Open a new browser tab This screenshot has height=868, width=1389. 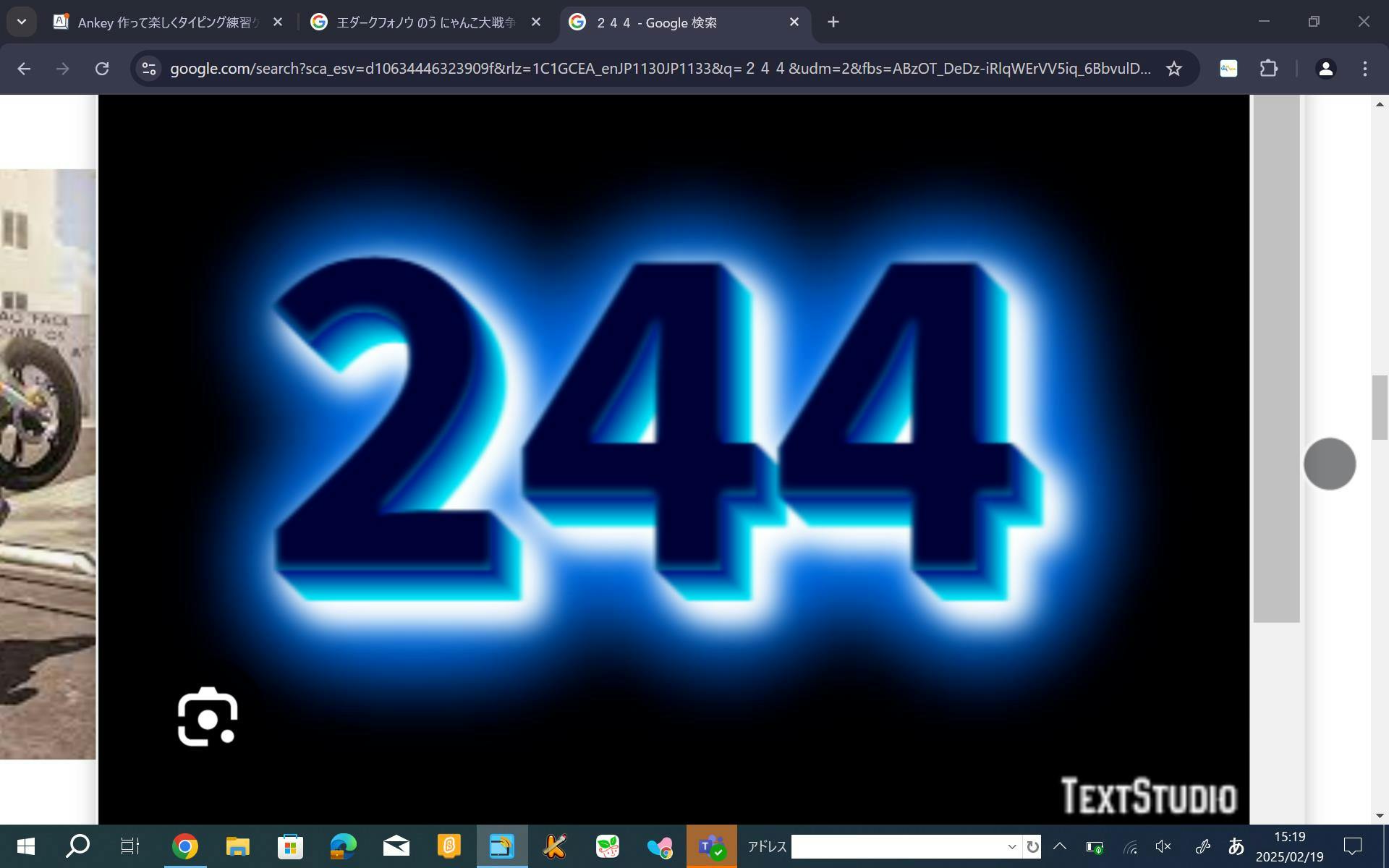833,22
